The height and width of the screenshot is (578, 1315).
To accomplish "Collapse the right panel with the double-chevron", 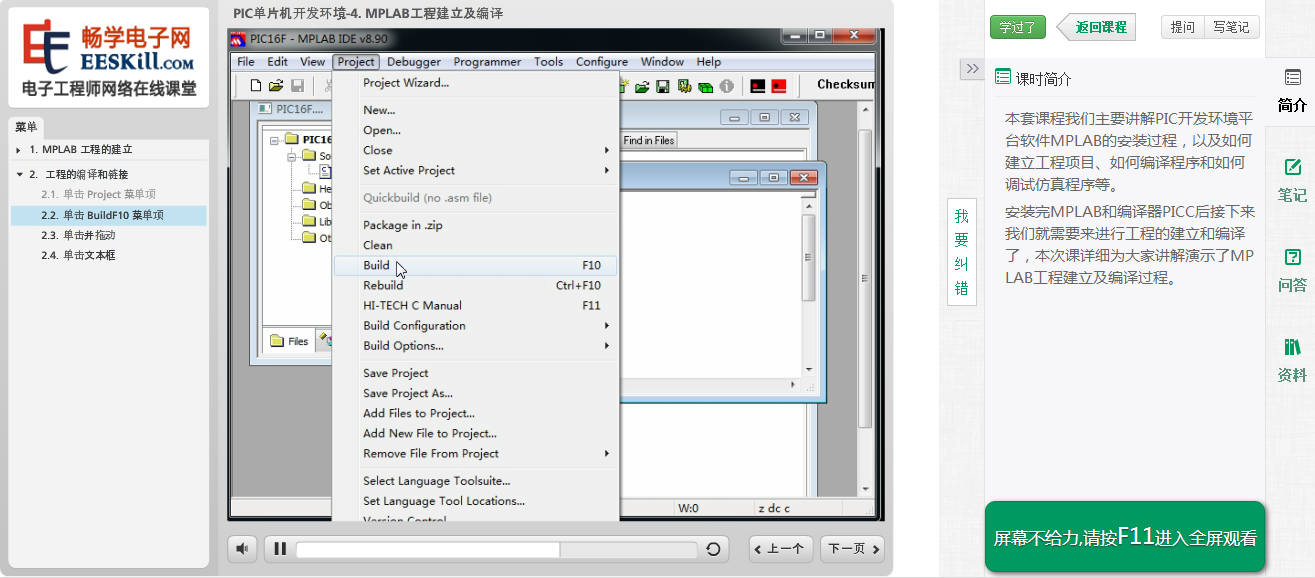I will [972, 68].
